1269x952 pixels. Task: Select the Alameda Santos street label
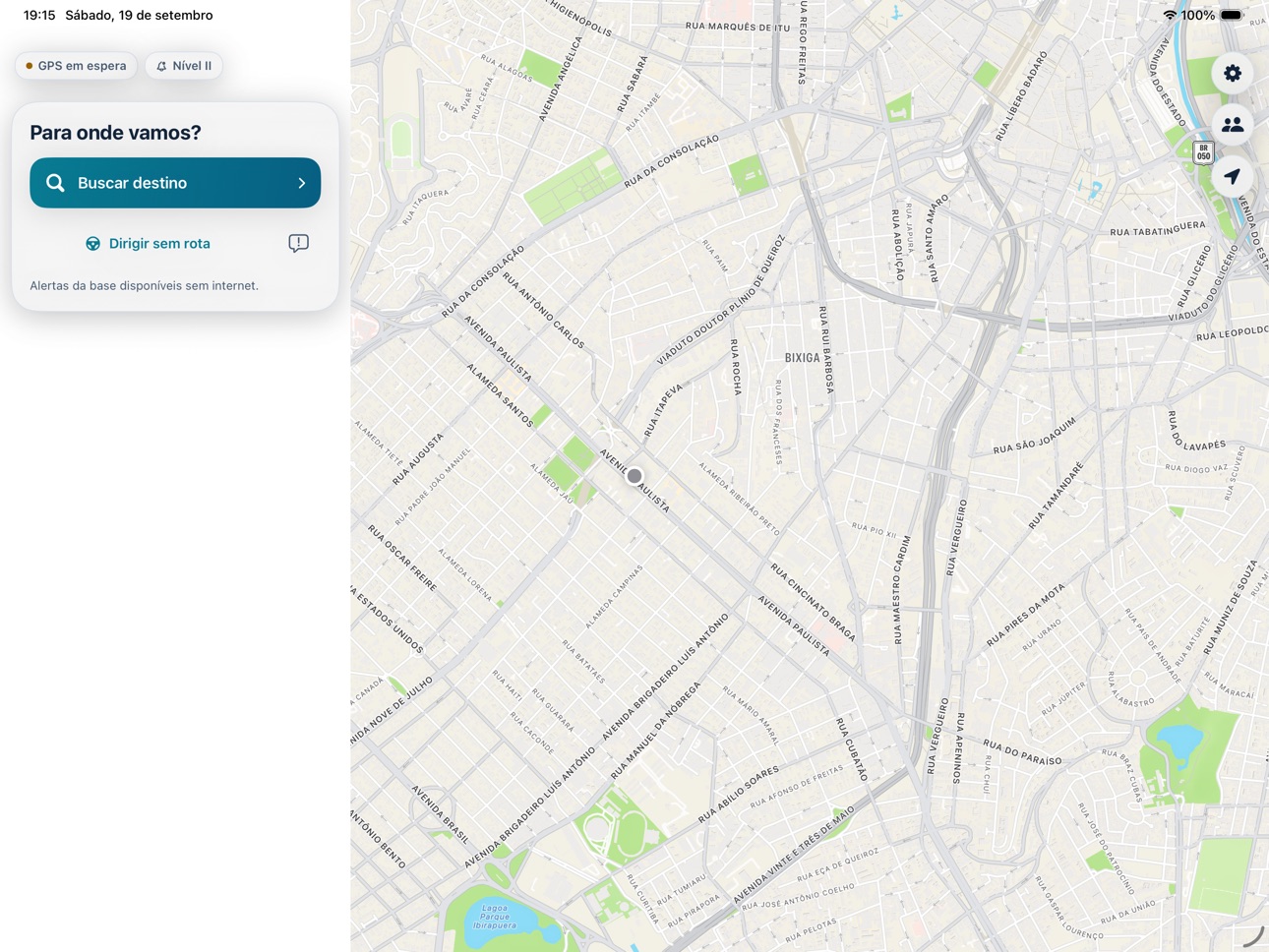pos(500,395)
